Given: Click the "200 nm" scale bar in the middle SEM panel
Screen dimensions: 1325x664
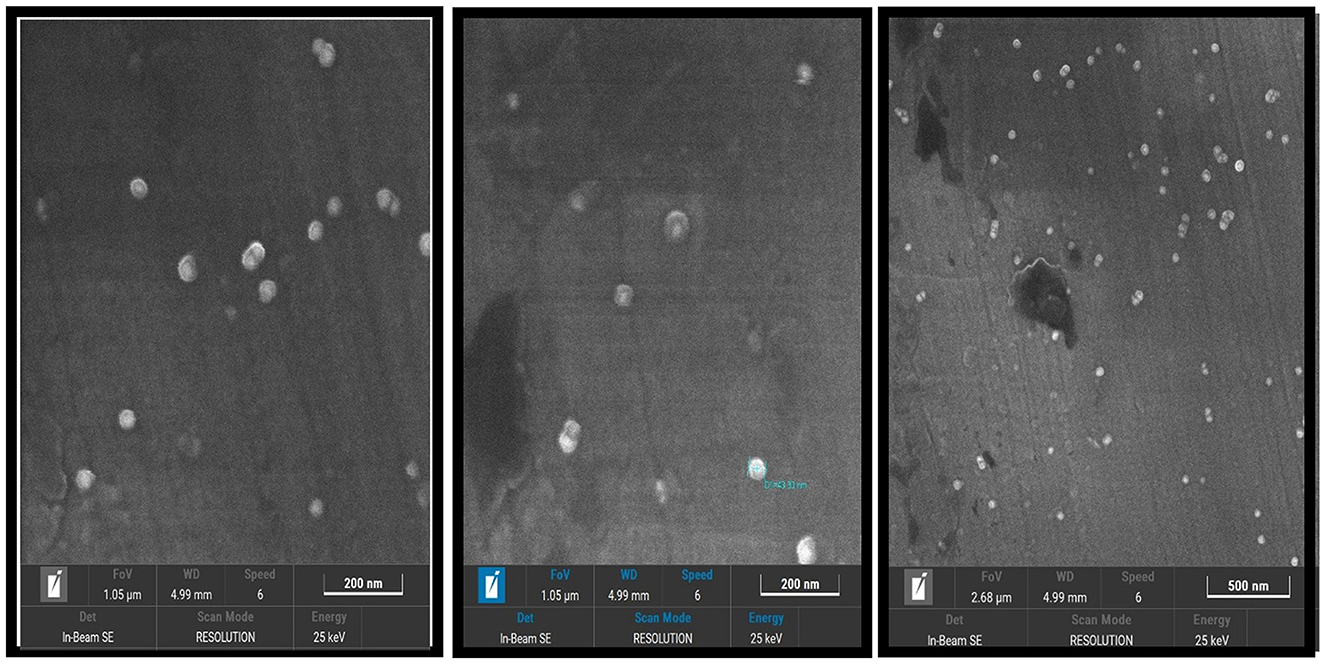Looking at the screenshot, I should click(799, 584).
